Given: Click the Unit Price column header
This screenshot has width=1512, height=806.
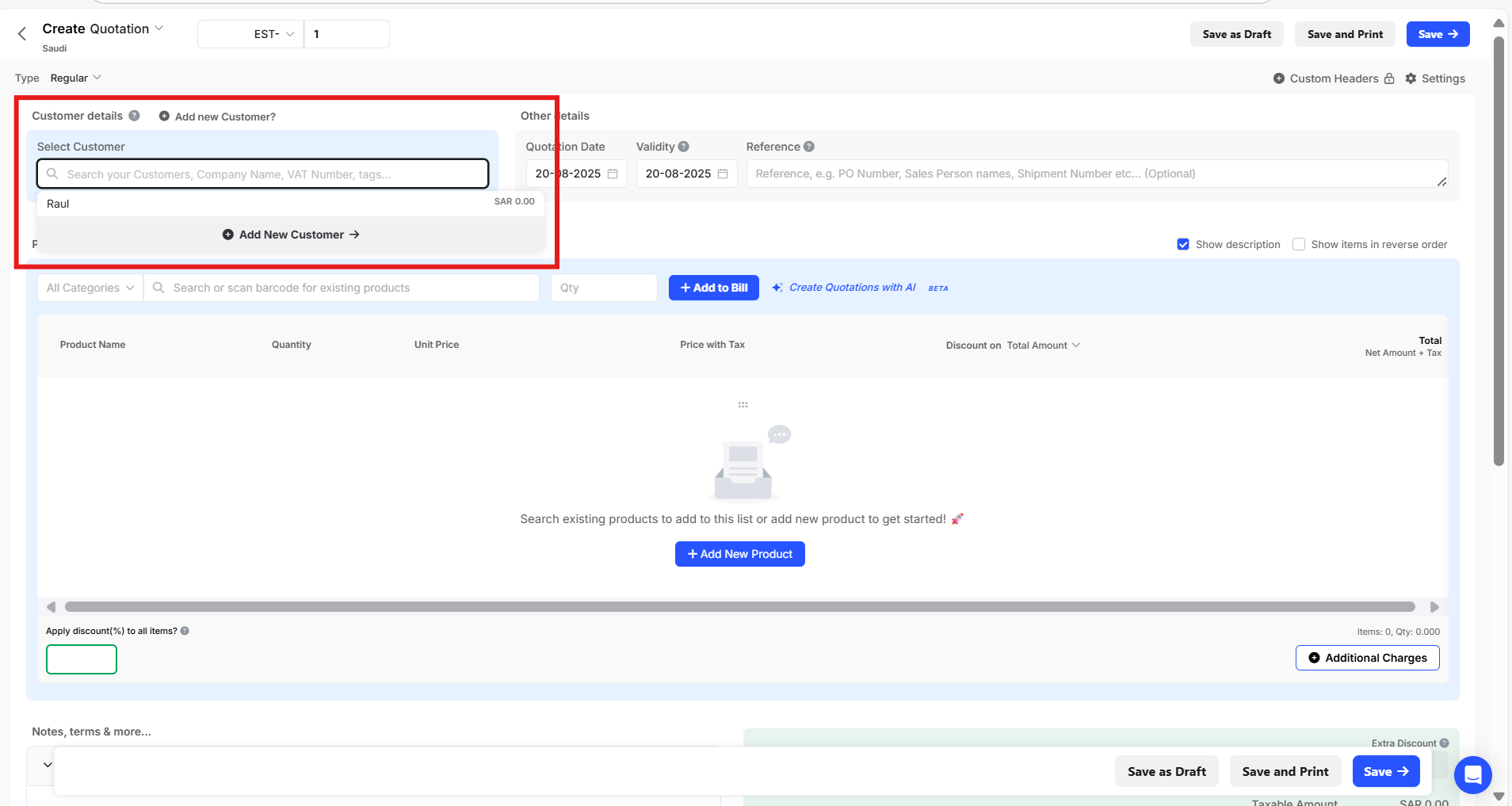Looking at the screenshot, I should pos(437,345).
